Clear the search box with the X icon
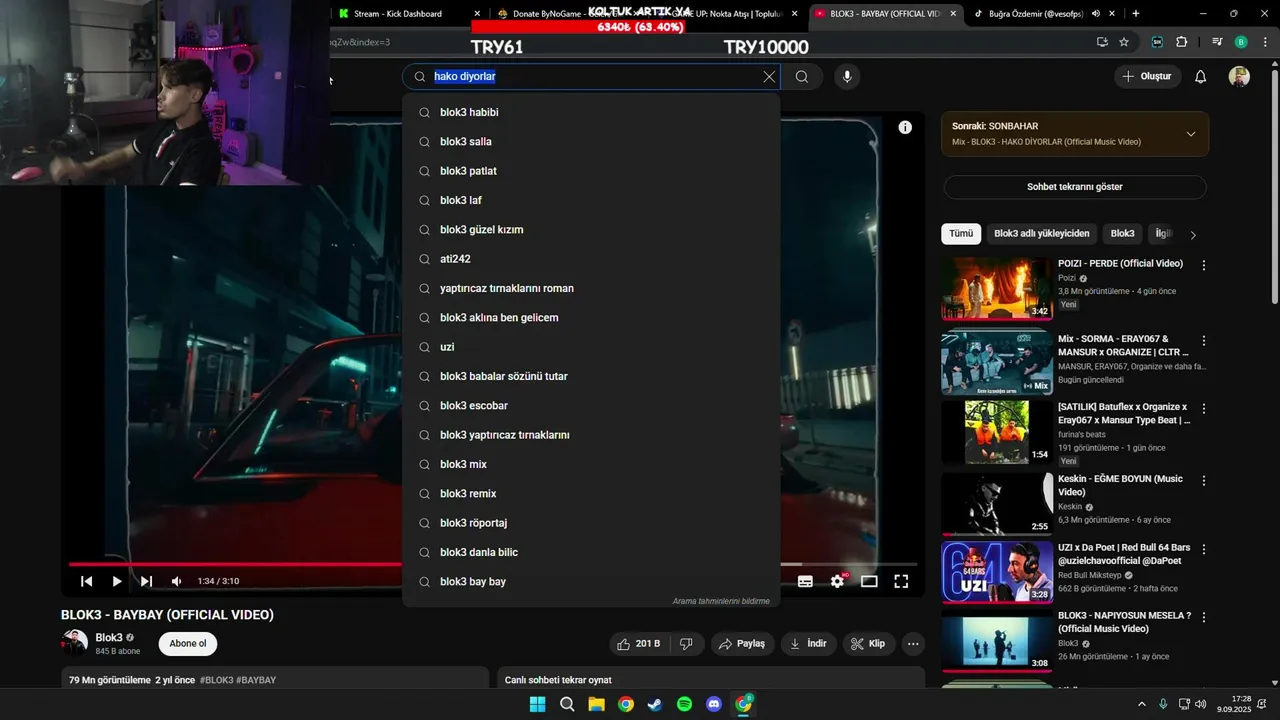1280x720 pixels. click(x=769, y=77)
